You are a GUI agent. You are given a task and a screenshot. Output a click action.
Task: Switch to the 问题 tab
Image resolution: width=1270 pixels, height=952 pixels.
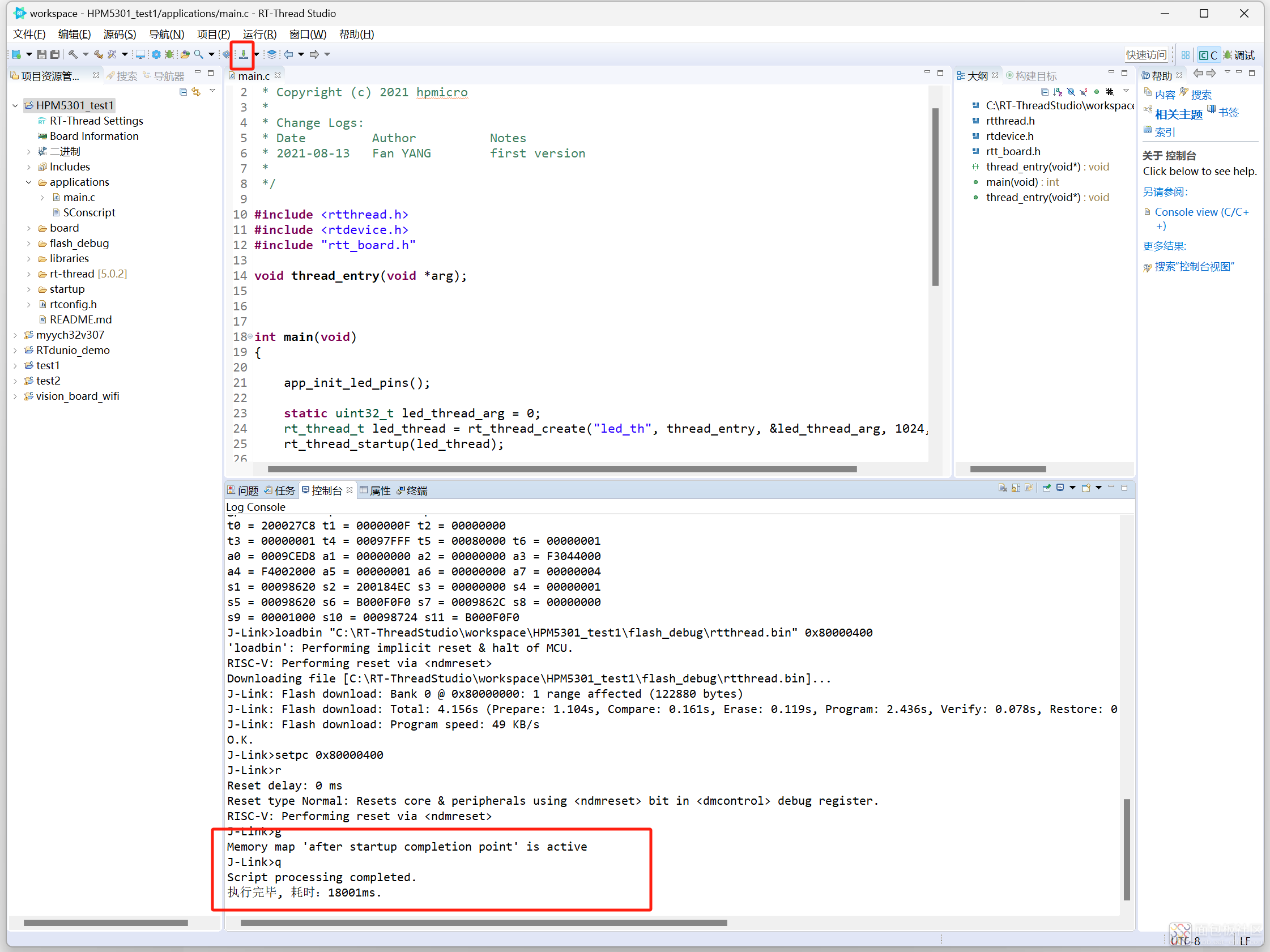[243, 490]
